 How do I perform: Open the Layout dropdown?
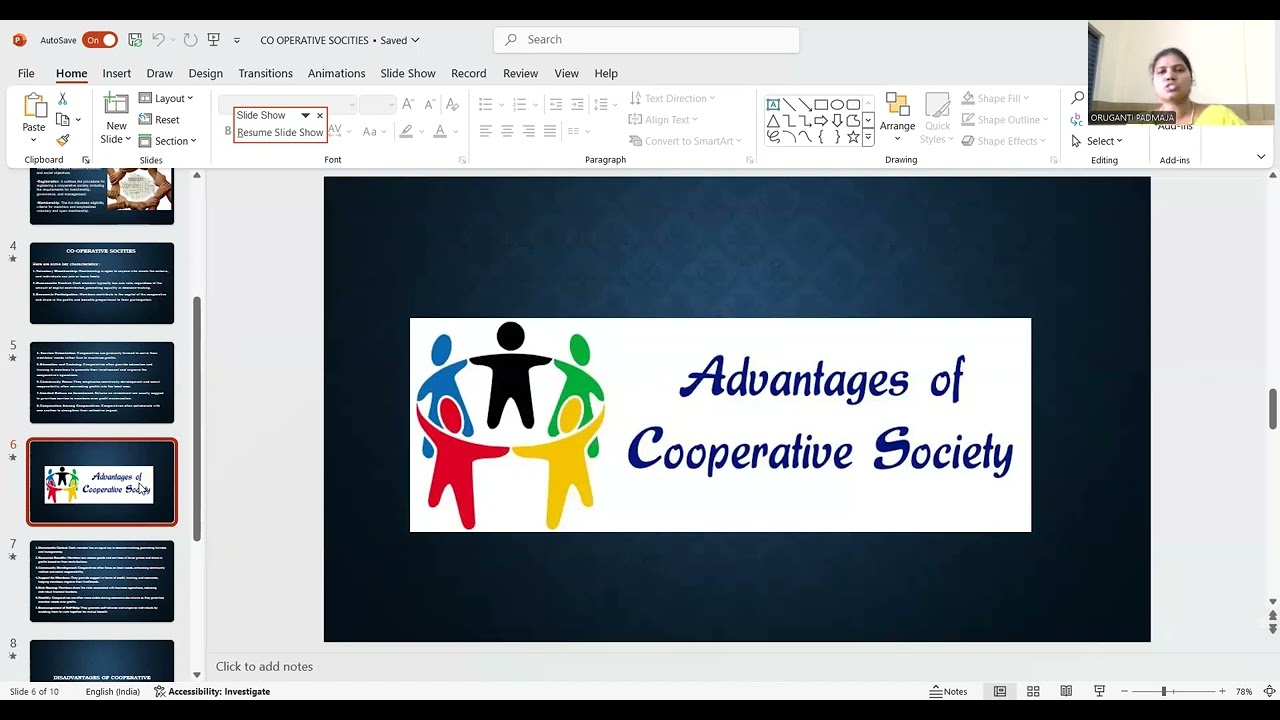point(166,98)
